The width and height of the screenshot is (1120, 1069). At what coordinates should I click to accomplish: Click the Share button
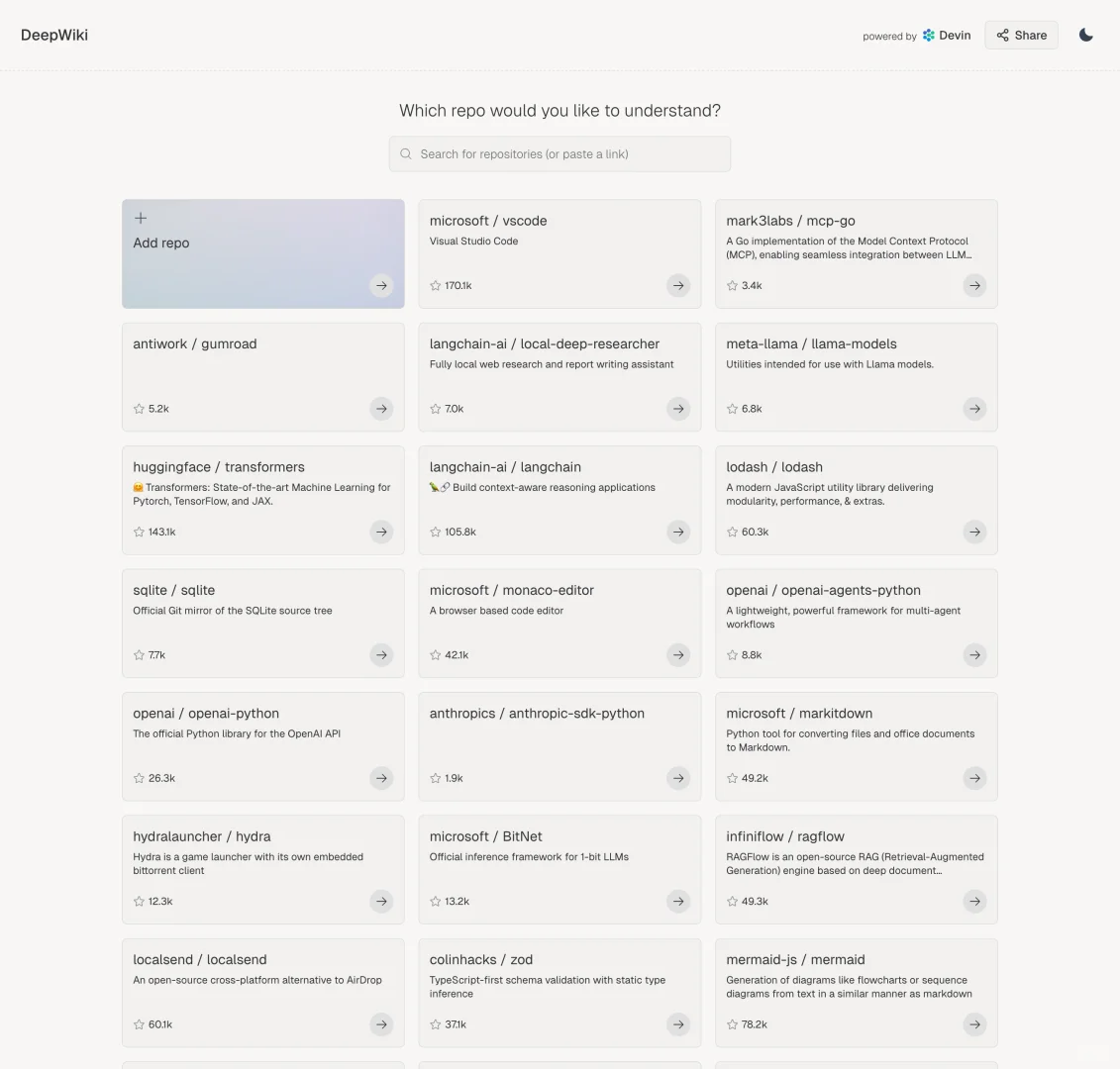(1021, 35)
